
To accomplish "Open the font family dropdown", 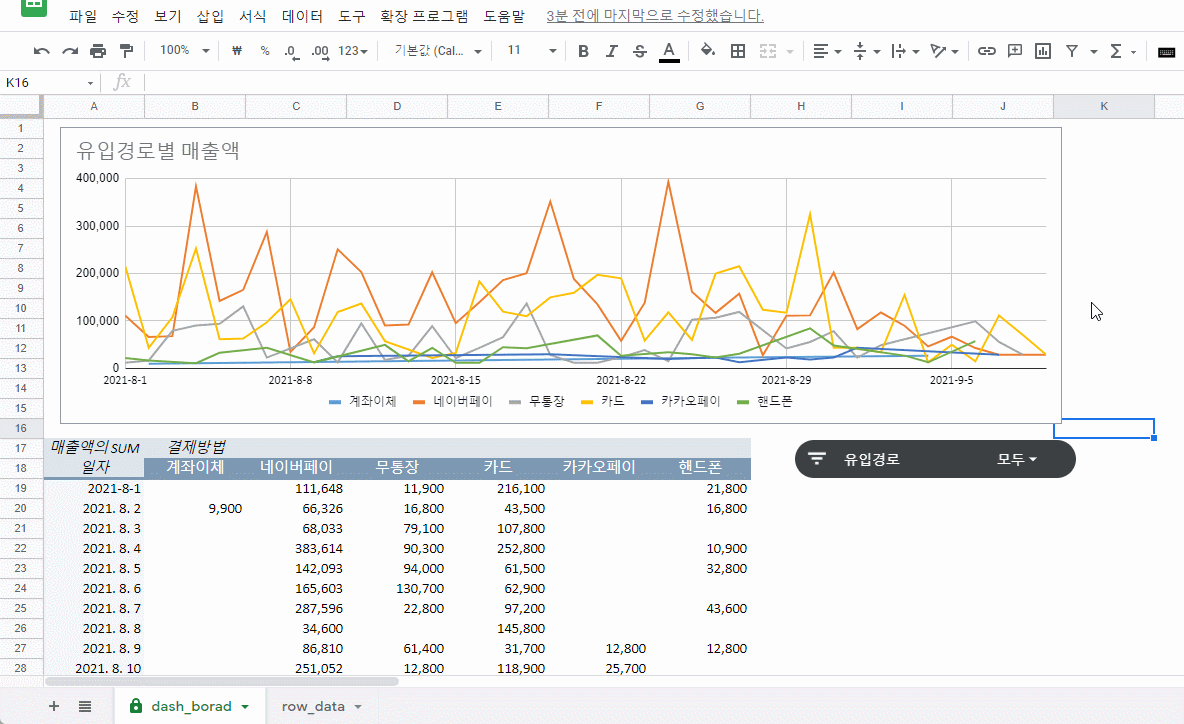I will 438,51.
